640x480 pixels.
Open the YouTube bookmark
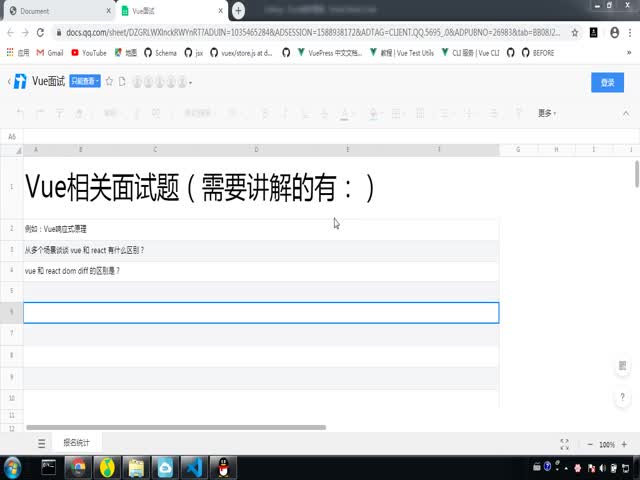click(89, 53)
